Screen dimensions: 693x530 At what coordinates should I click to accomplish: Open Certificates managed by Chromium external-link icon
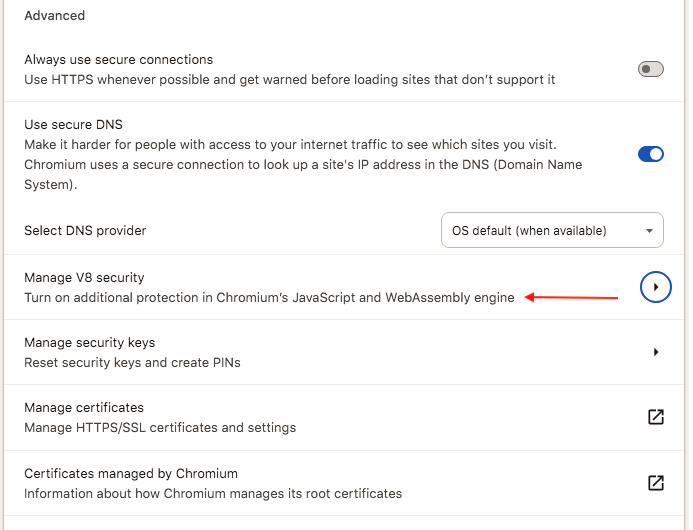(656, 483)
